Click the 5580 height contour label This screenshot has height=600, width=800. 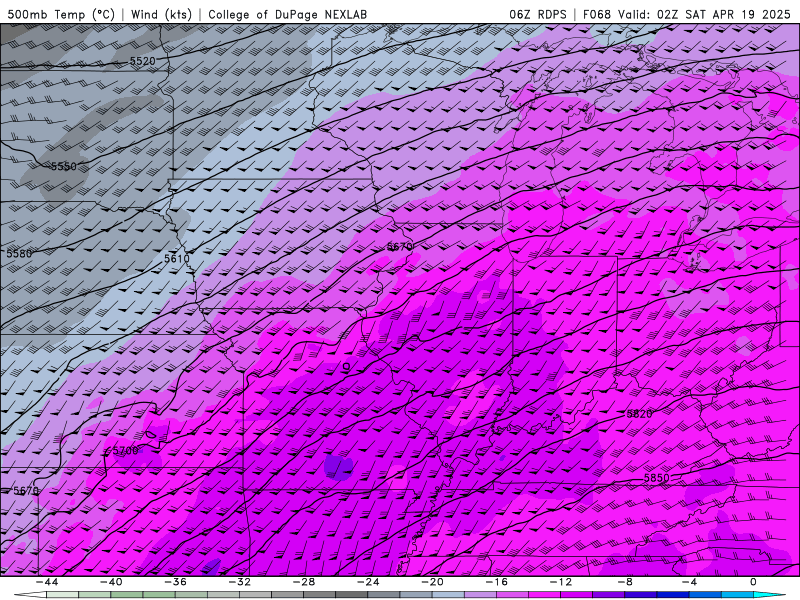pos(19,253)
